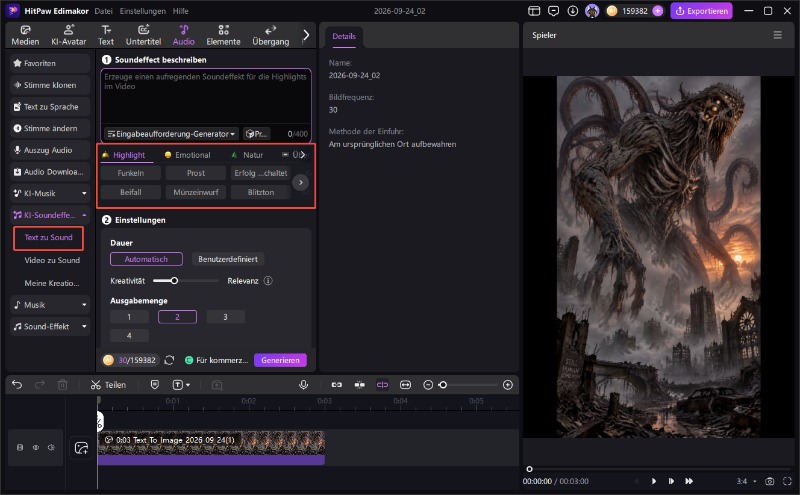Viewport: 800px width, 495px height.
Task: Open the user avatar profile
Action: [592, 11]
